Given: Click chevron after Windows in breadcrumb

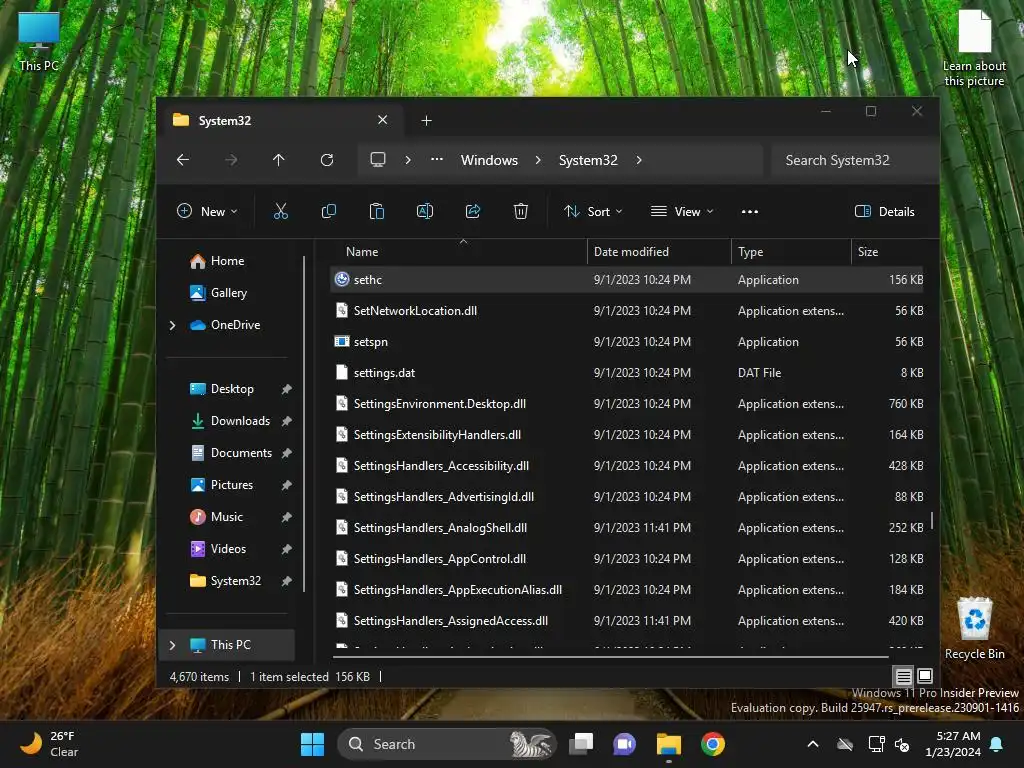Looking at the screenshot, I should tap(538, 160).
